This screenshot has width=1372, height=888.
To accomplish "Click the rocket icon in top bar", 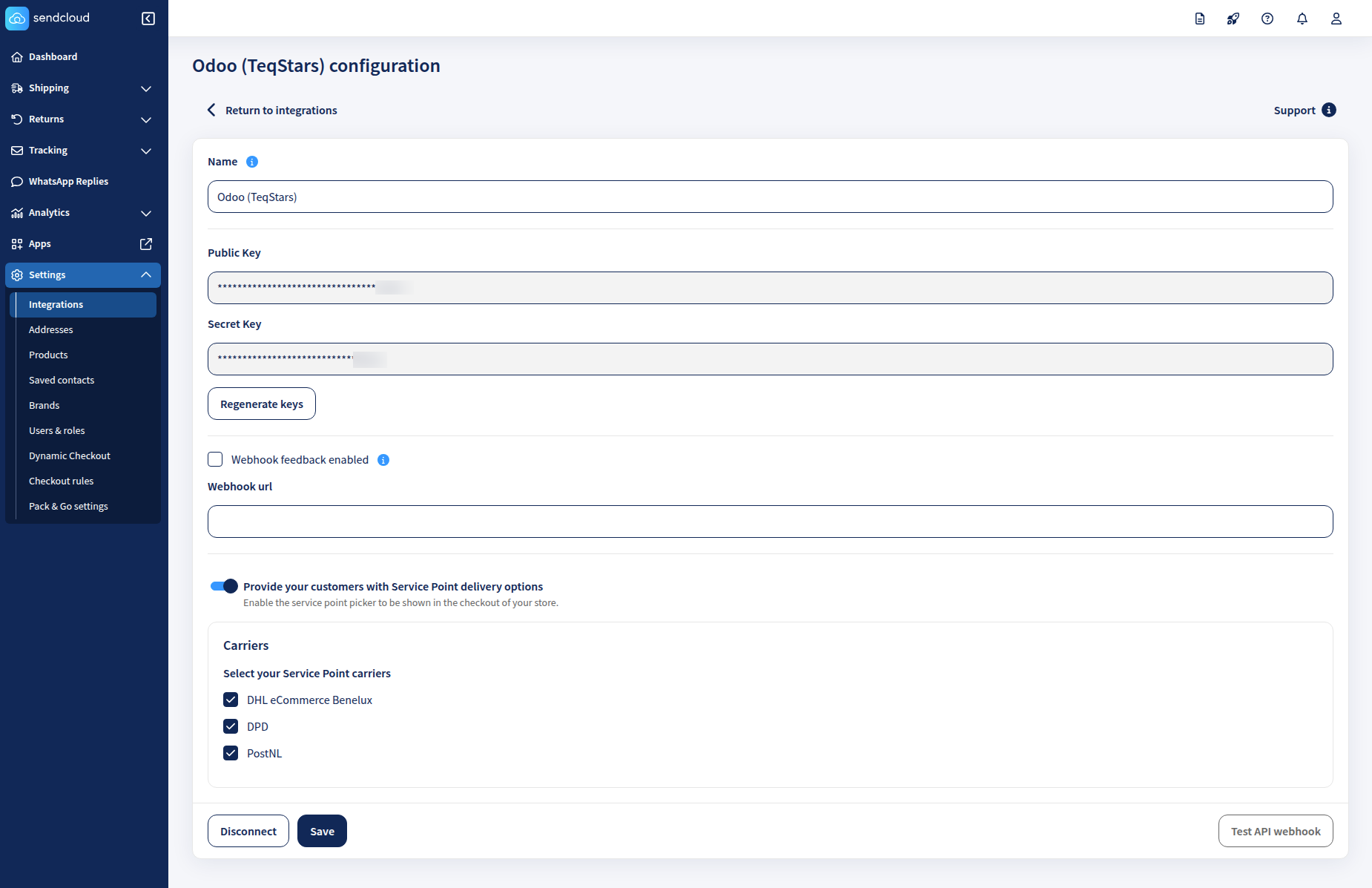I will click(x=1233, y=19).
